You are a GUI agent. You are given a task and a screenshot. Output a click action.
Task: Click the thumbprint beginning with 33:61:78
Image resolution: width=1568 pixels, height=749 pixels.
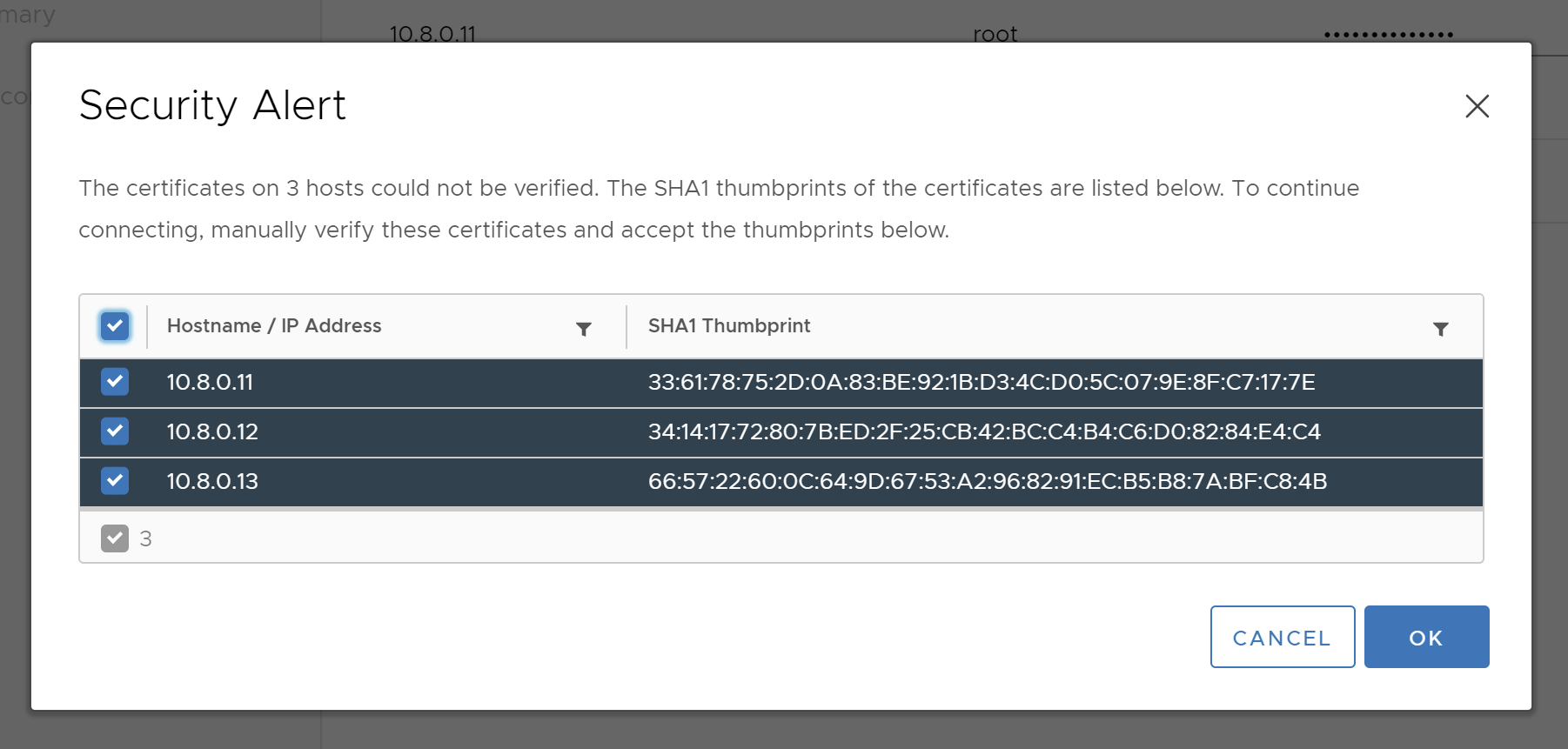(x=981, y=383)
